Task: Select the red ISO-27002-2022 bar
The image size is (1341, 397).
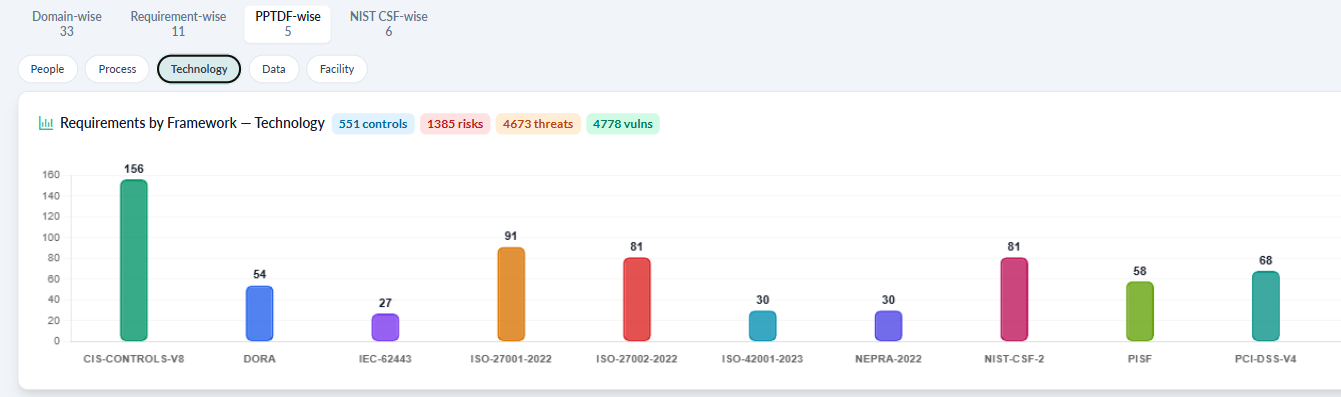Action: click(637, 299)
